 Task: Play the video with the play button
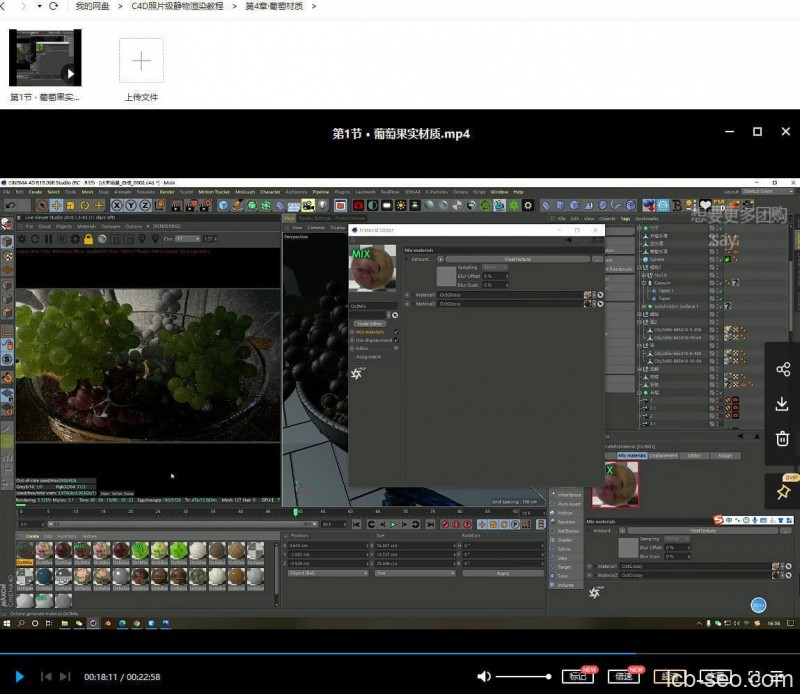click(x=19, y=677)
